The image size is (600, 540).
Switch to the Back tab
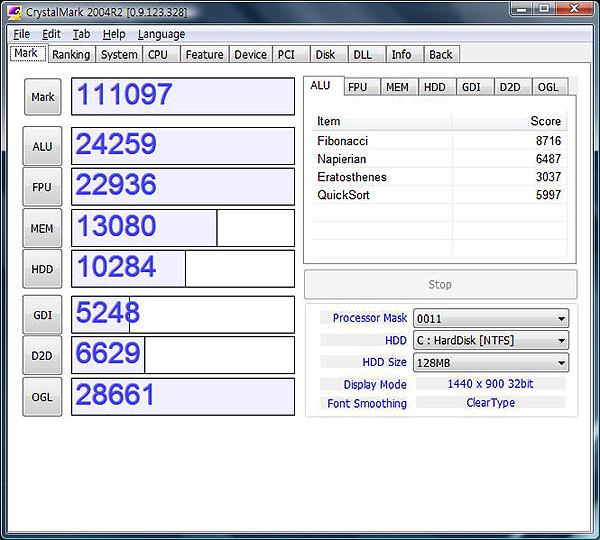[x=442, y=54]
